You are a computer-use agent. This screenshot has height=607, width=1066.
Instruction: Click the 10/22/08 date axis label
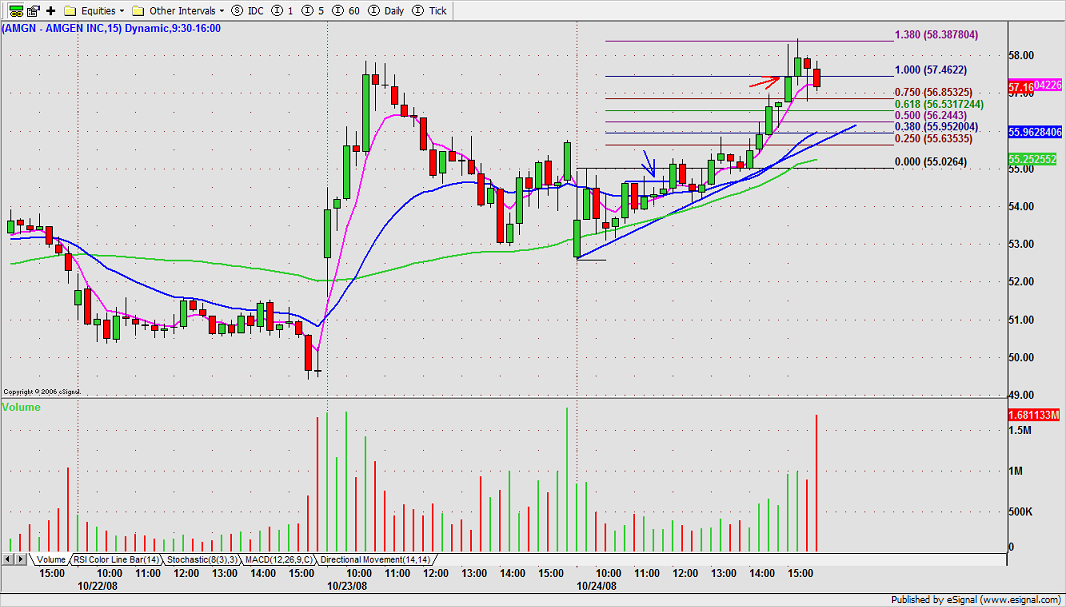click(97, 585)
